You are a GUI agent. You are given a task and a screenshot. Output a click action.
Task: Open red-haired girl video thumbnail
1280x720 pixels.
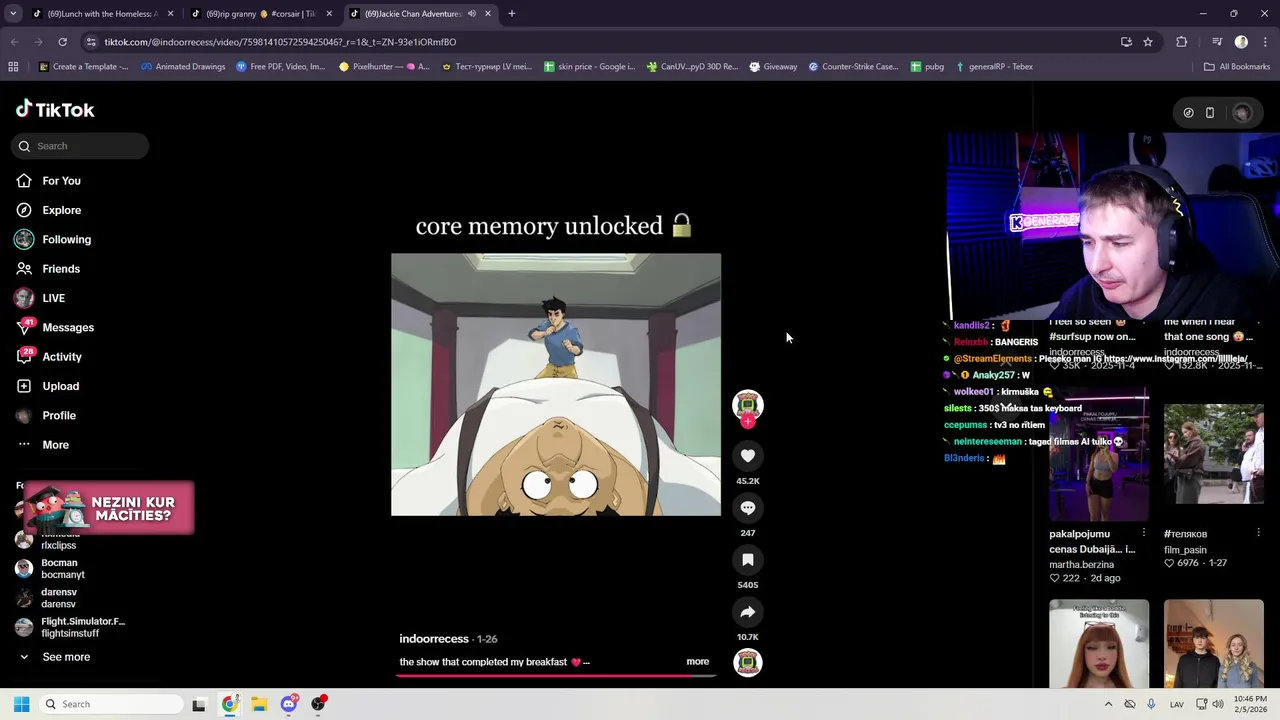(1099, 644)
